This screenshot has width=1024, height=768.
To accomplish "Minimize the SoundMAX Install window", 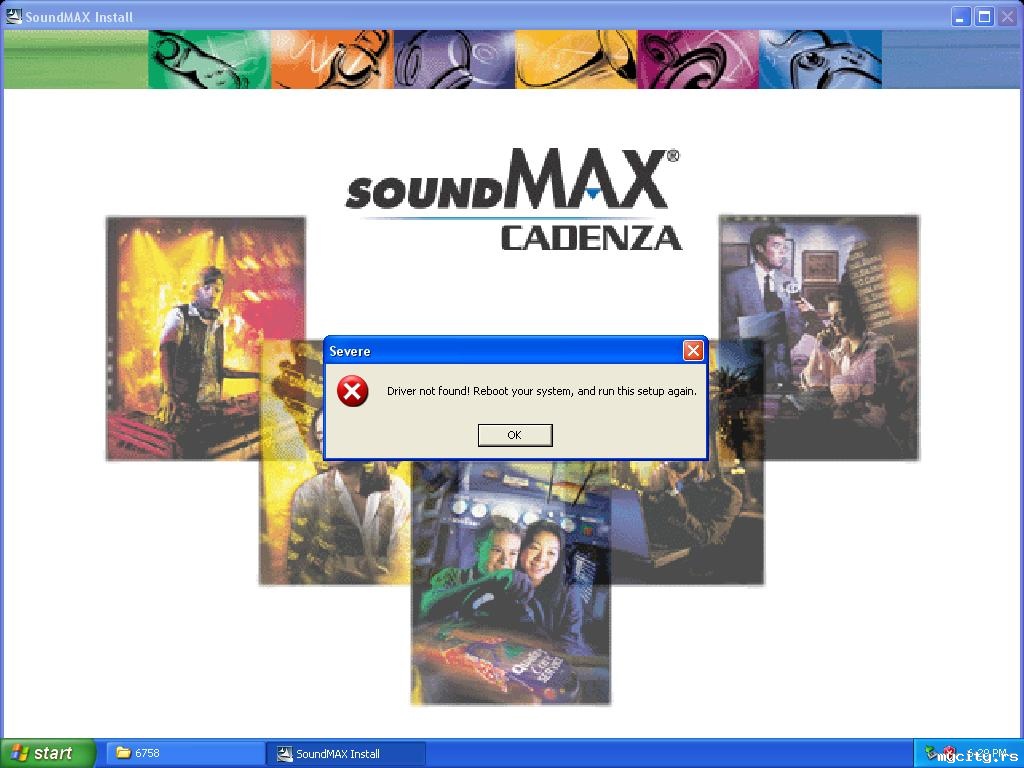I will 960,16.
